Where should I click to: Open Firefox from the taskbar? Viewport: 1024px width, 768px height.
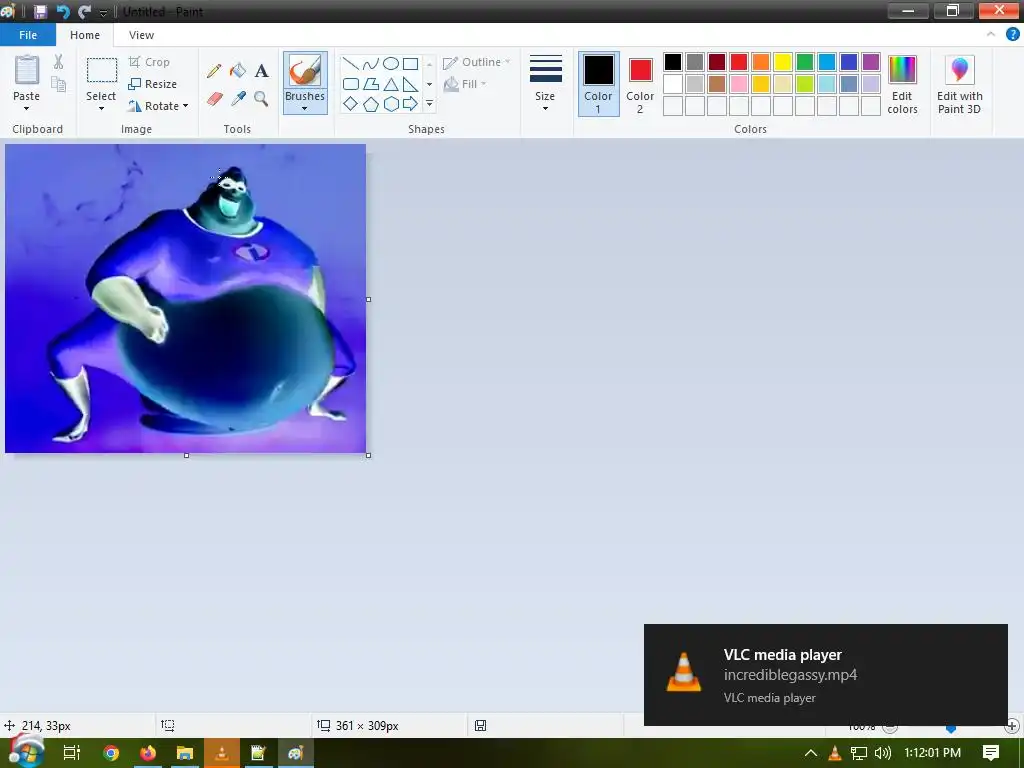tap(148, 753)
